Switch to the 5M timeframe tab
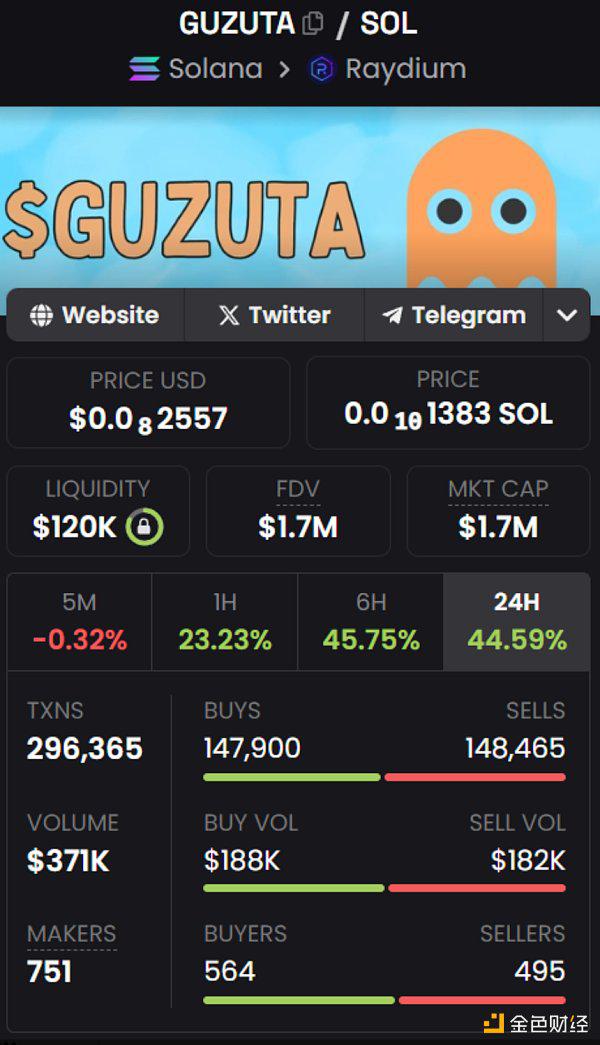Screen dimensions: 600x1045 [79, 622]
